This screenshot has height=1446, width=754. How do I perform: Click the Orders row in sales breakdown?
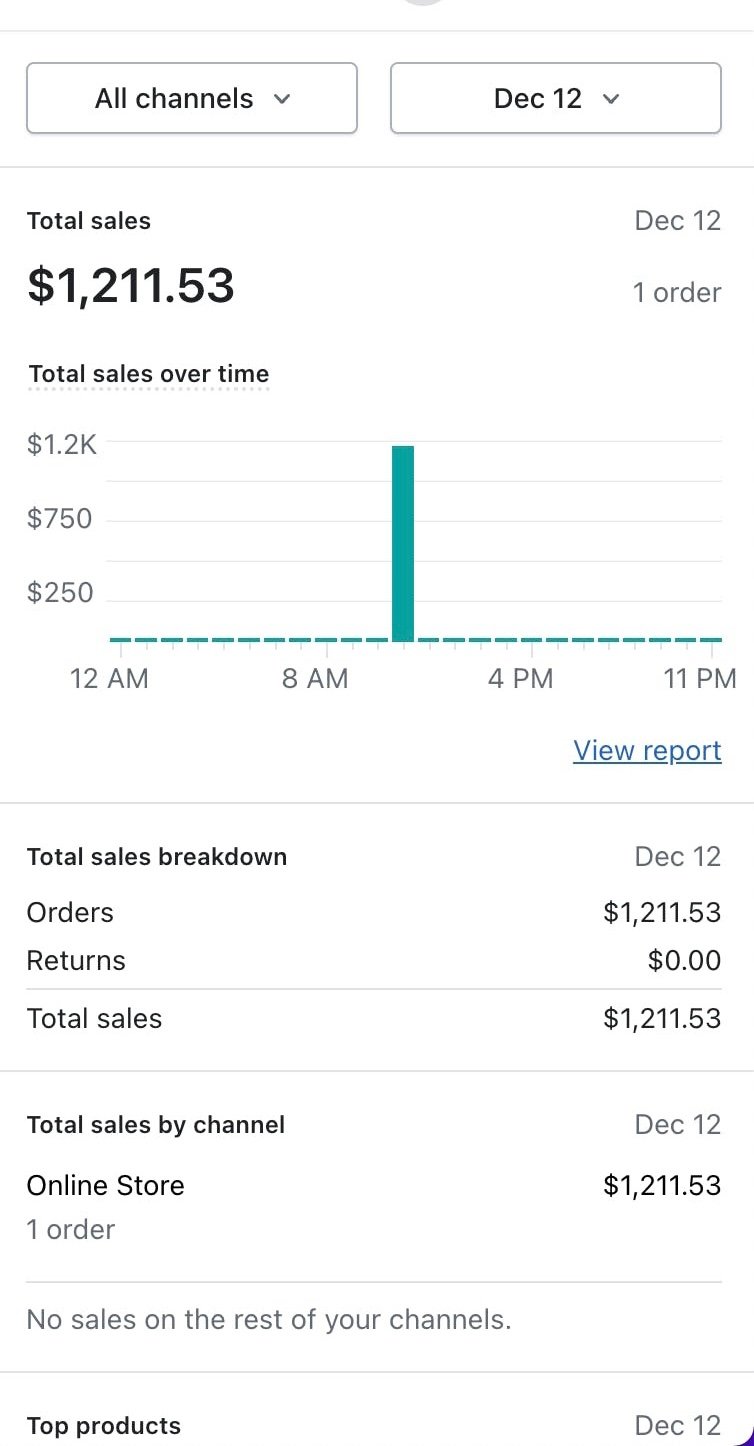[x=70, y=912]
